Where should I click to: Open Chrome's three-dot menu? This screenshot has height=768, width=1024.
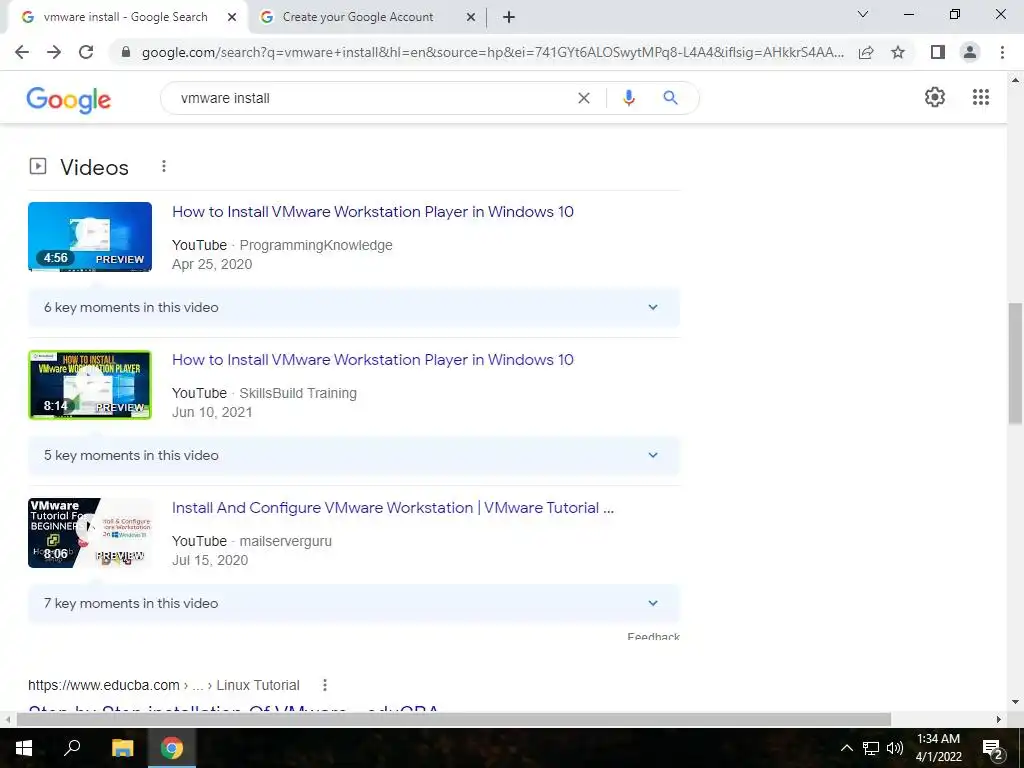point(1002,52)
